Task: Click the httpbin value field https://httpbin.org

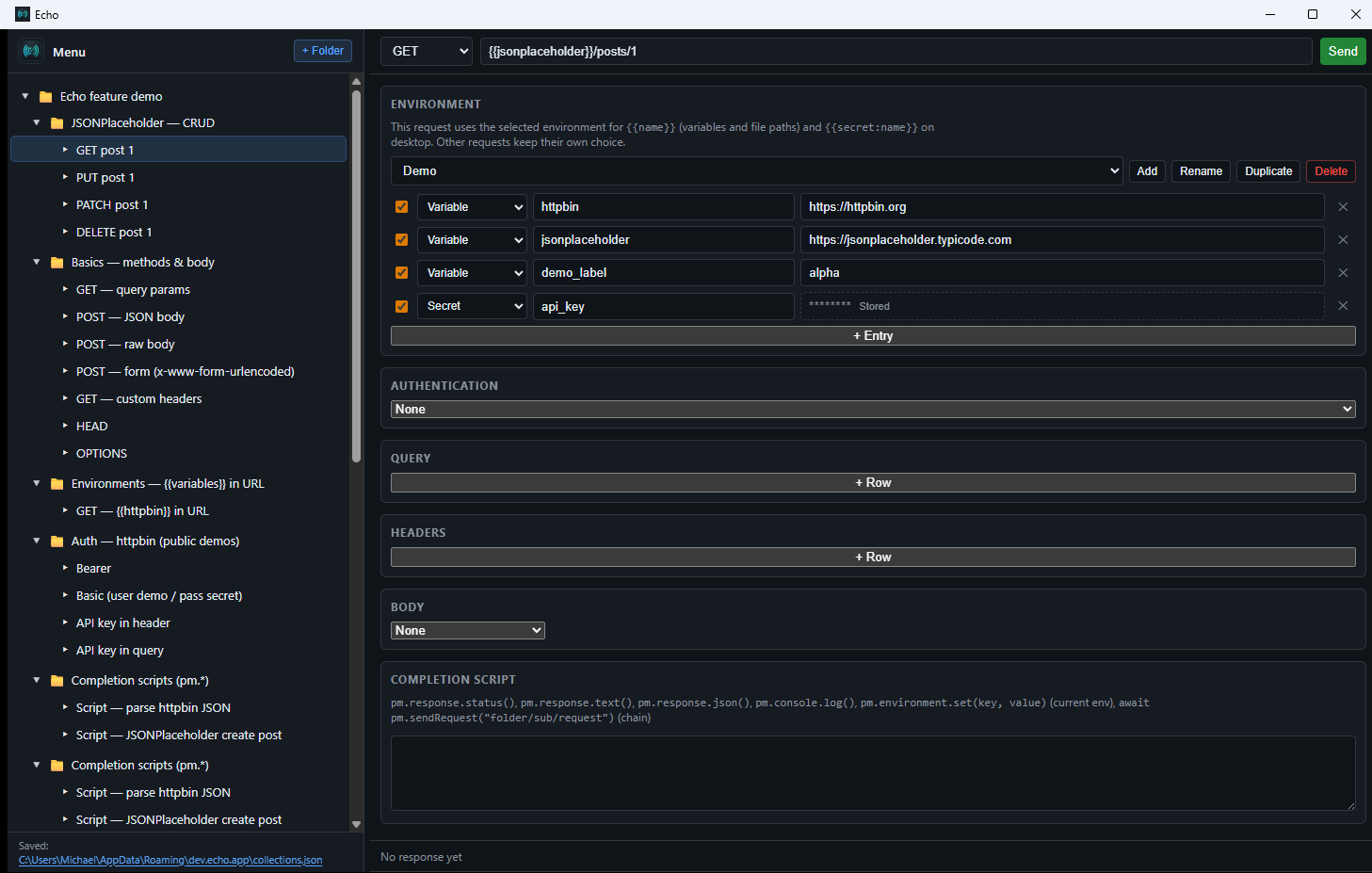Action: pyautogui.click(x=1062, y=207)
